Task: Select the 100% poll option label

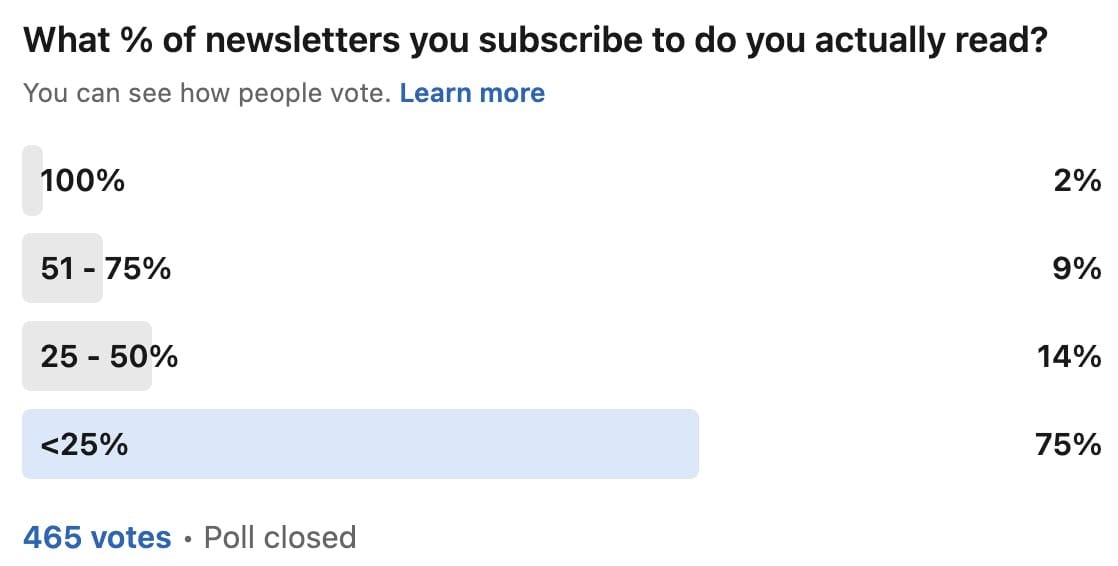Action: (83, 181)
